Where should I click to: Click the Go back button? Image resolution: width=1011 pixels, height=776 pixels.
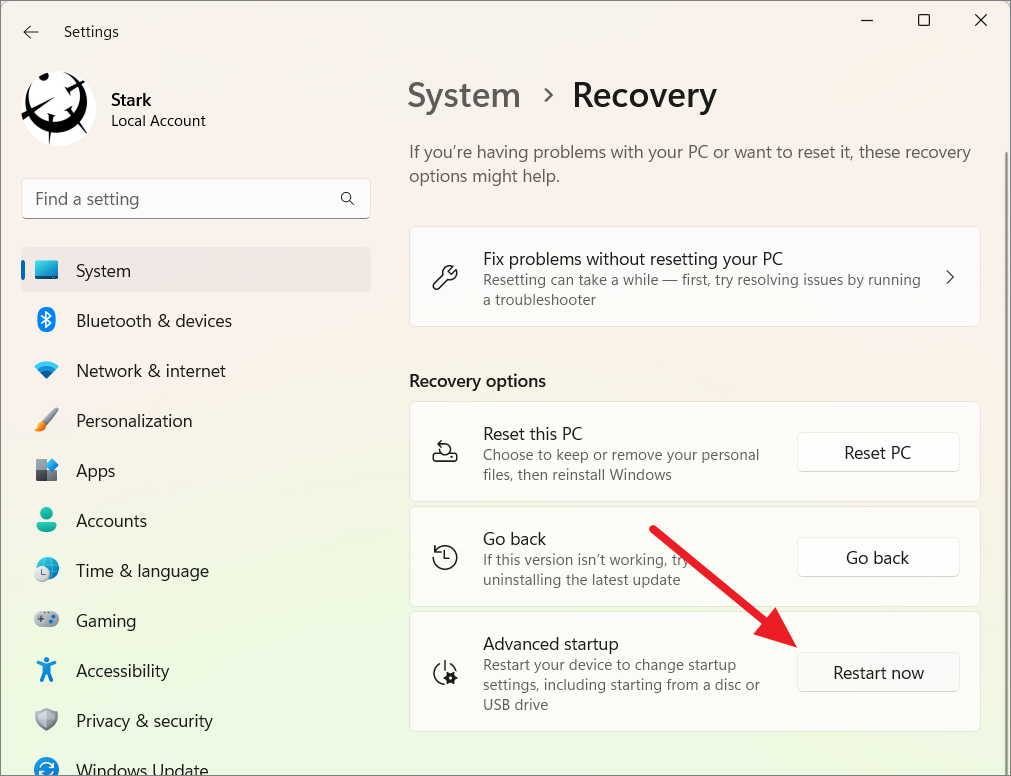pyautogui.click(x=878, y=558)
